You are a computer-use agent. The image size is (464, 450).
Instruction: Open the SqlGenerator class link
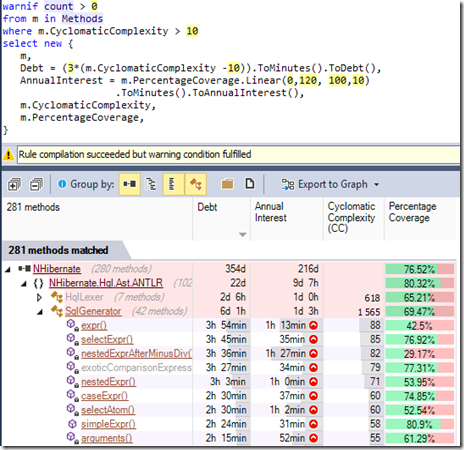[93, 311]
